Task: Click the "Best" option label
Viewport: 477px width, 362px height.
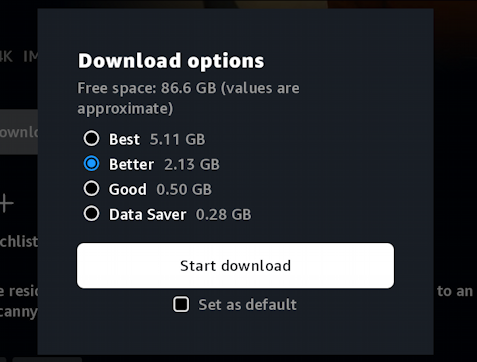Action: click(x=124, y=139)
